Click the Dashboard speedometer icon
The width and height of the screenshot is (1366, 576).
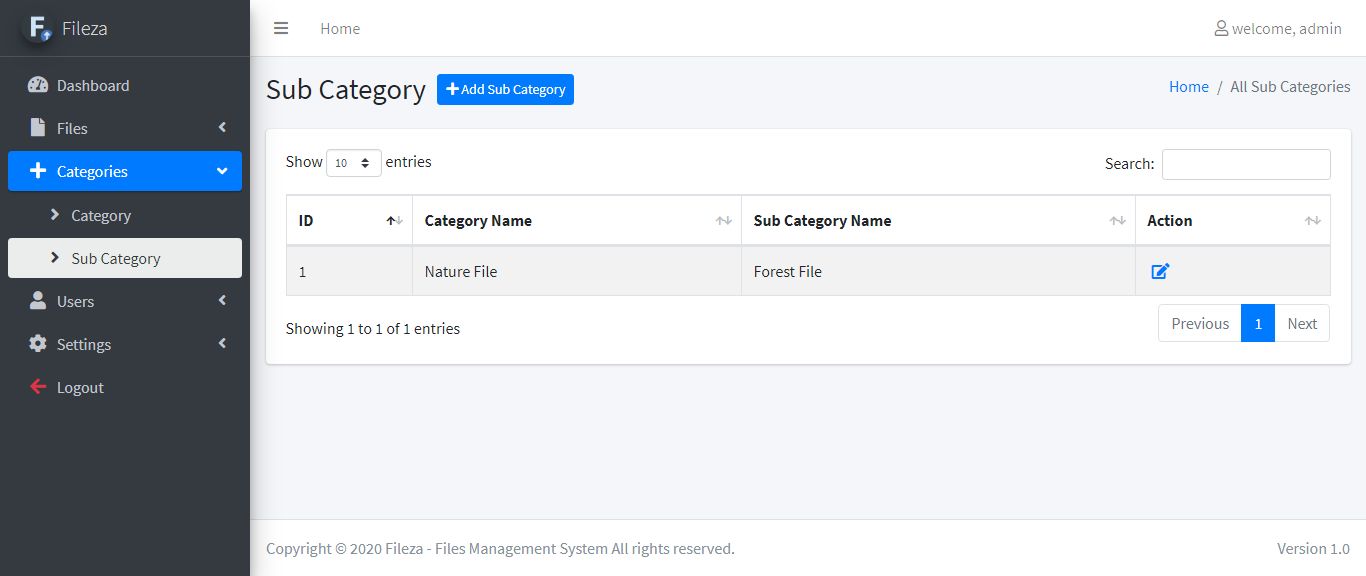click(38, 85)
